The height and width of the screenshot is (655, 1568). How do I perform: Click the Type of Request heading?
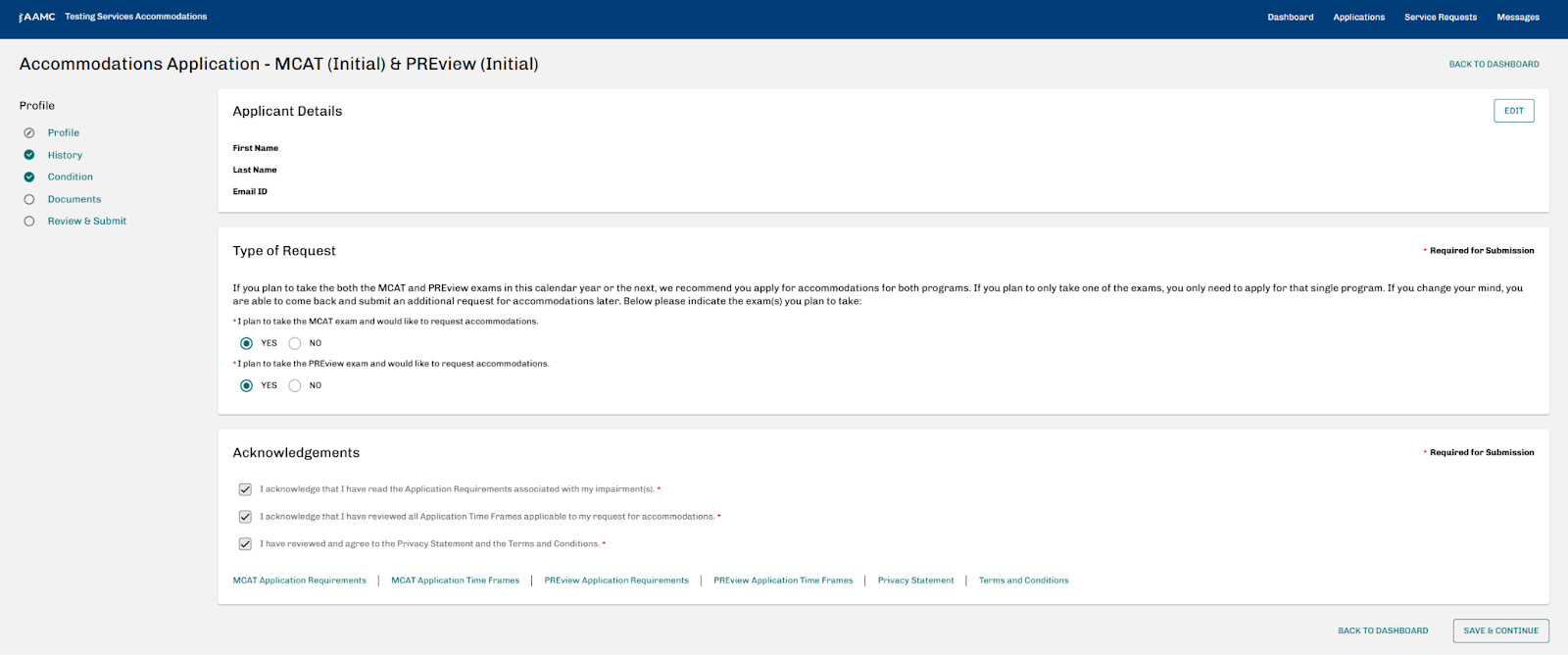pyautogui.click(x=284, y=251)
